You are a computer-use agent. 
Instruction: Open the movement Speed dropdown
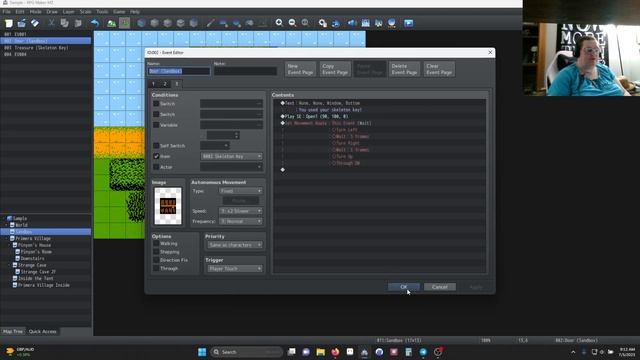[241, 211]
